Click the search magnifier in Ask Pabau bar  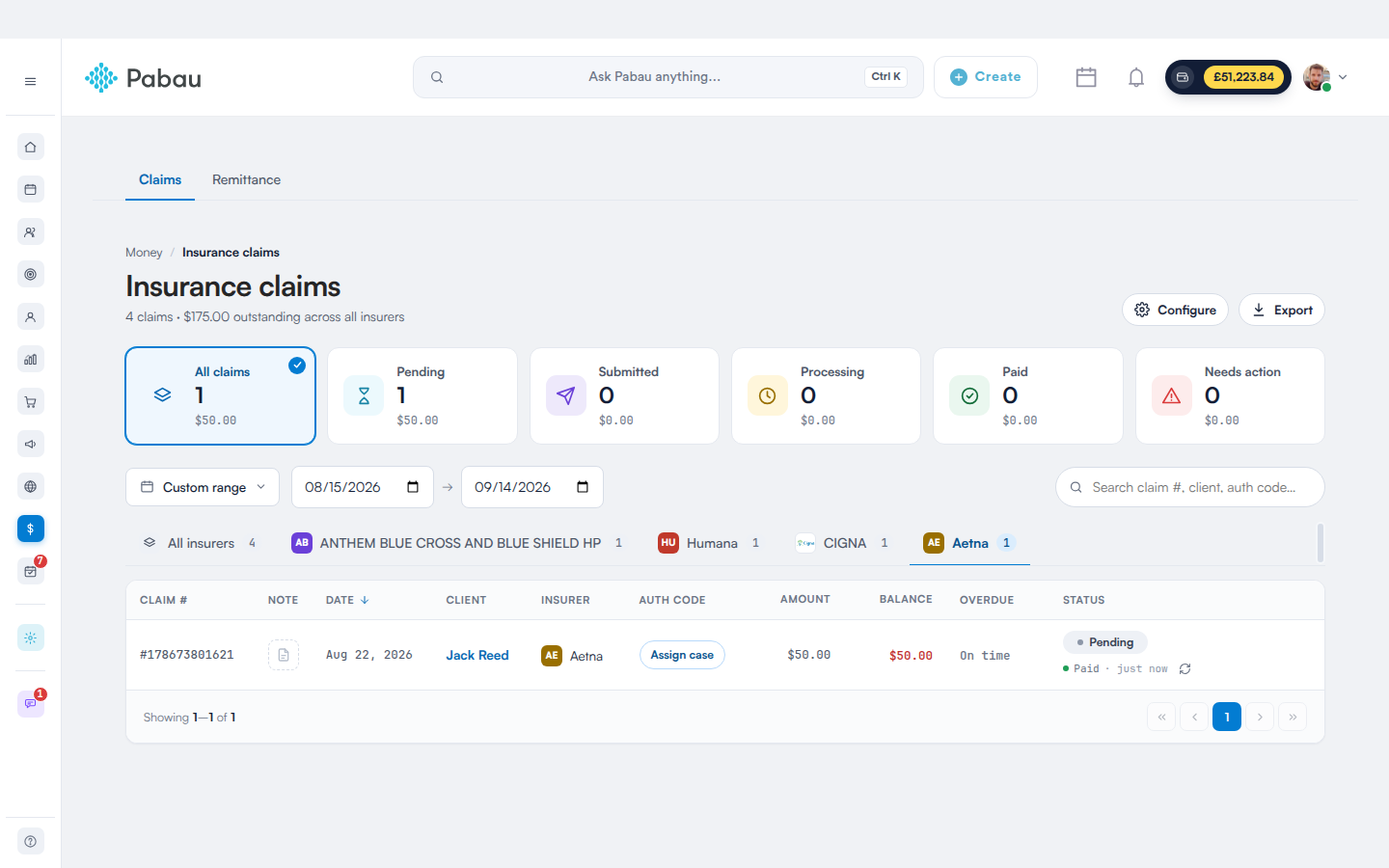[x=437, y=77]
